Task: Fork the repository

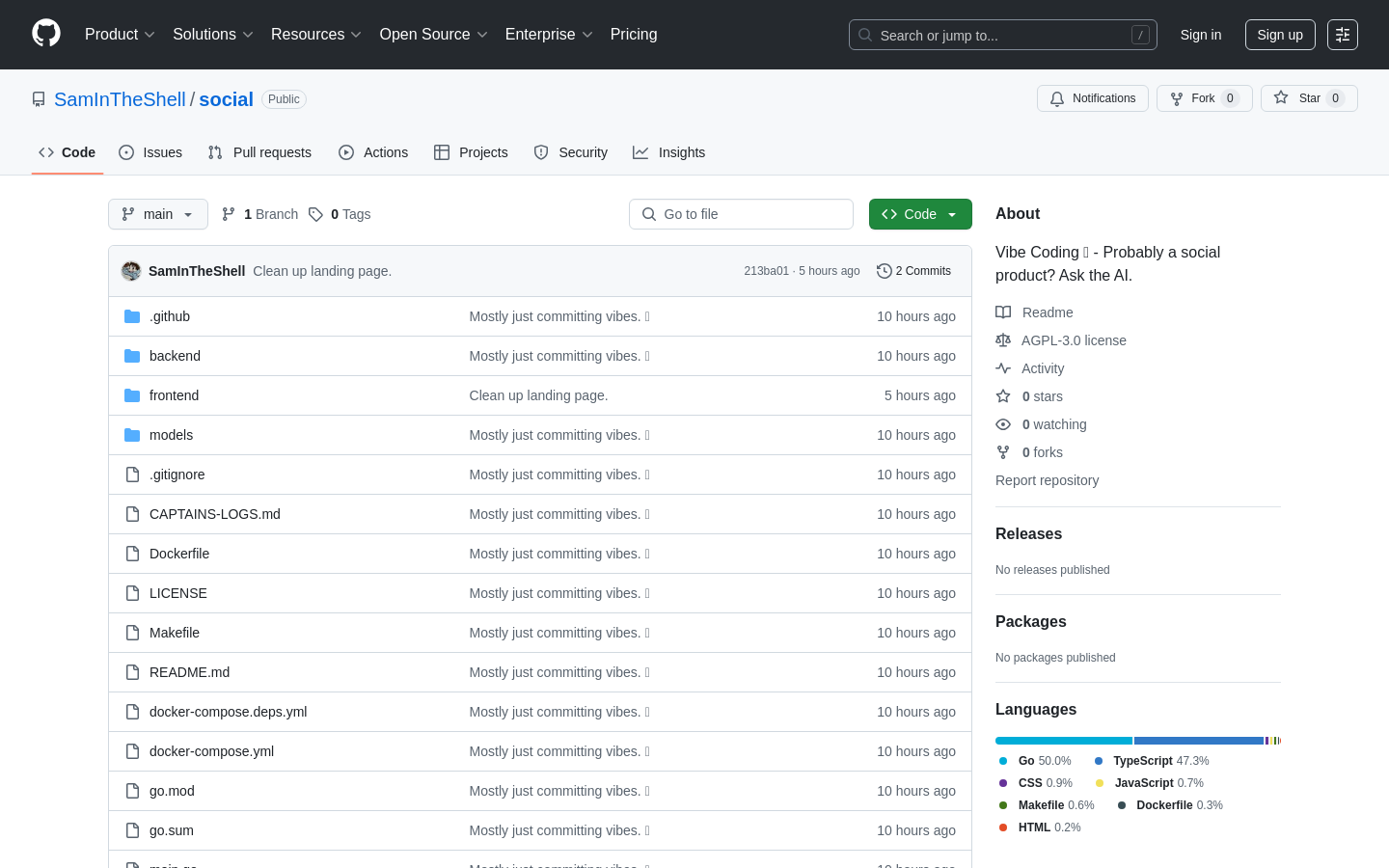Action: [1205, 98]
